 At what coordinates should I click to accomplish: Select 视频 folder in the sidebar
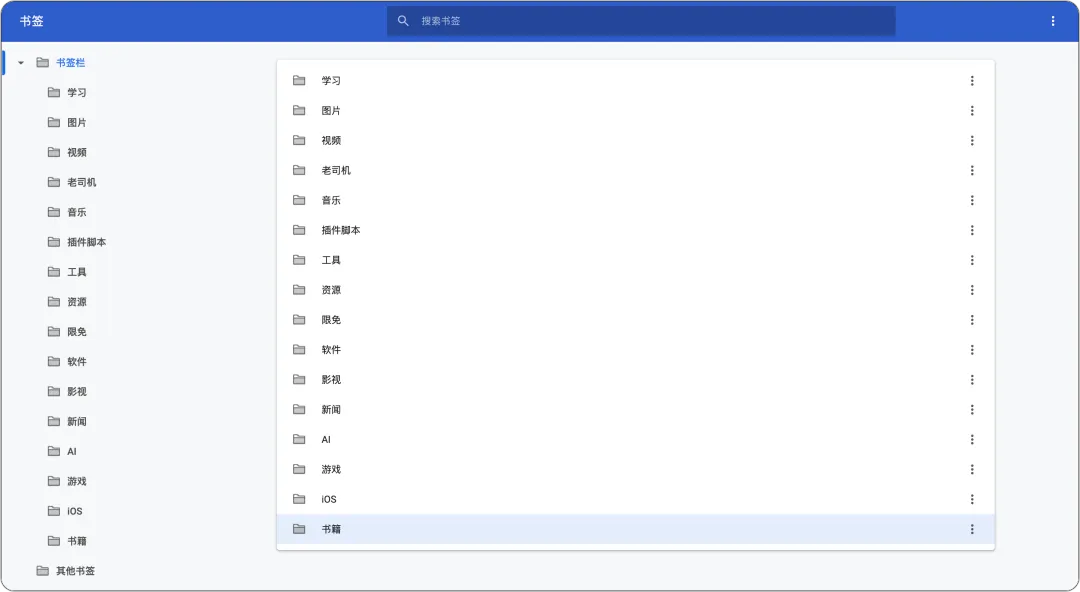76,152
